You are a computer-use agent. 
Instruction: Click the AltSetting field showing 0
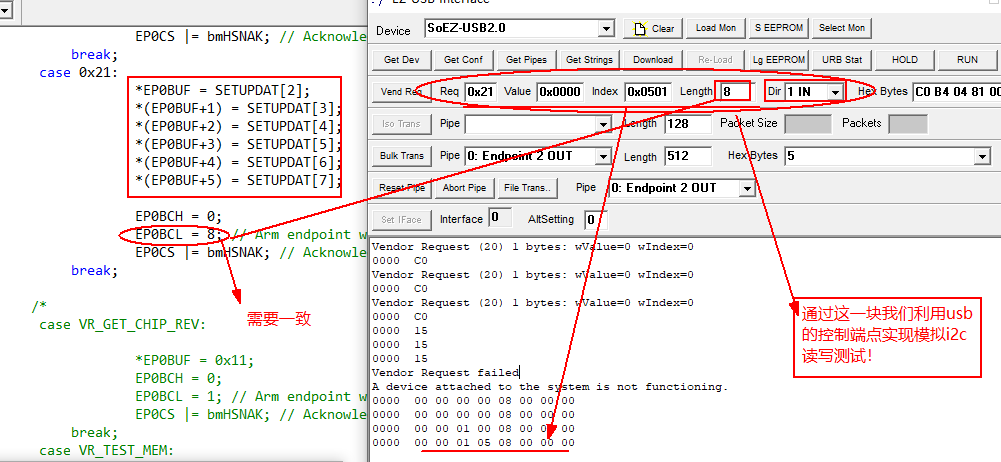[x=595, y=220]
